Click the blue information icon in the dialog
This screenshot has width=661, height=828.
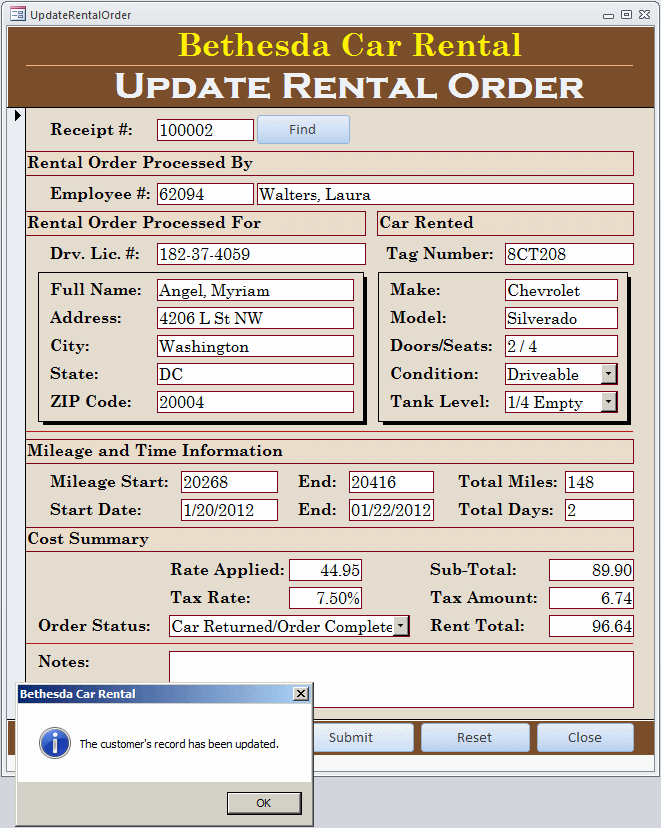pyautogui.click(x=55, y=743)
